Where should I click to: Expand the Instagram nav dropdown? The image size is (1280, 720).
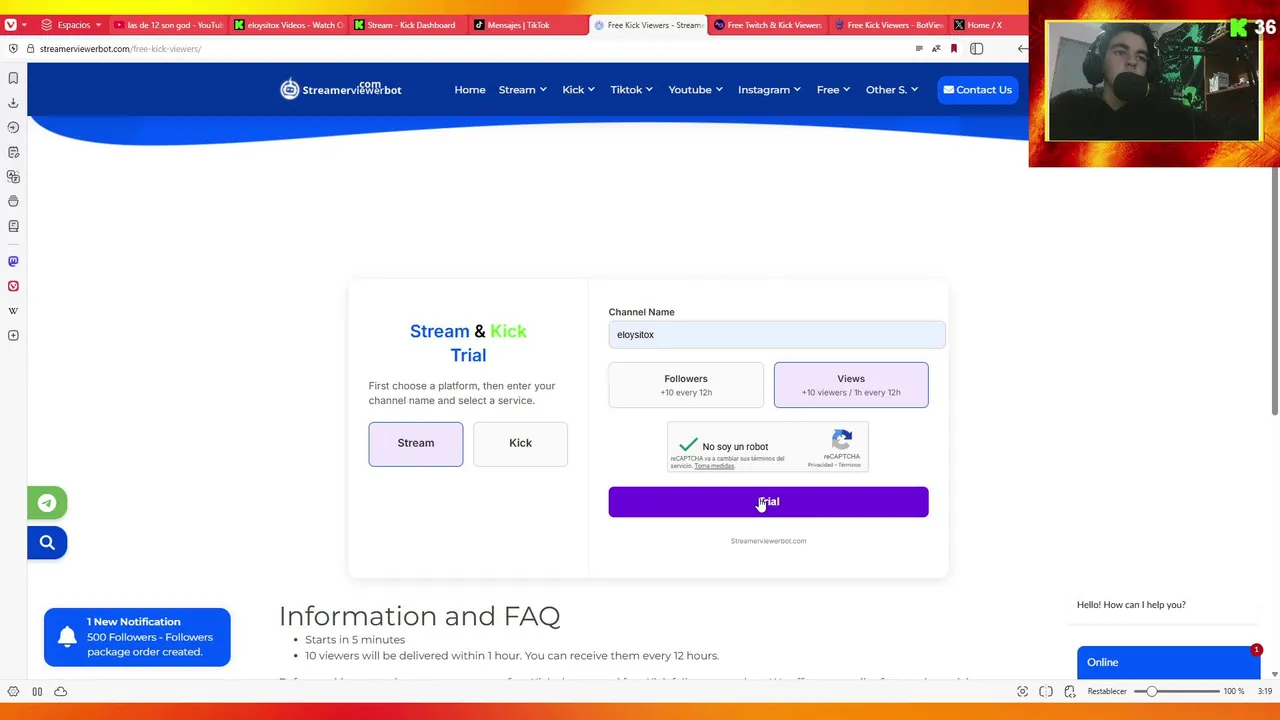[x=769, y=90]
